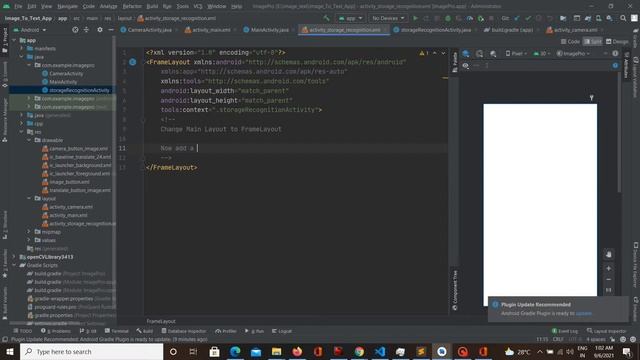Click the Git update project checkmark icon
The image size is (640, 360).
pos(517,18)
